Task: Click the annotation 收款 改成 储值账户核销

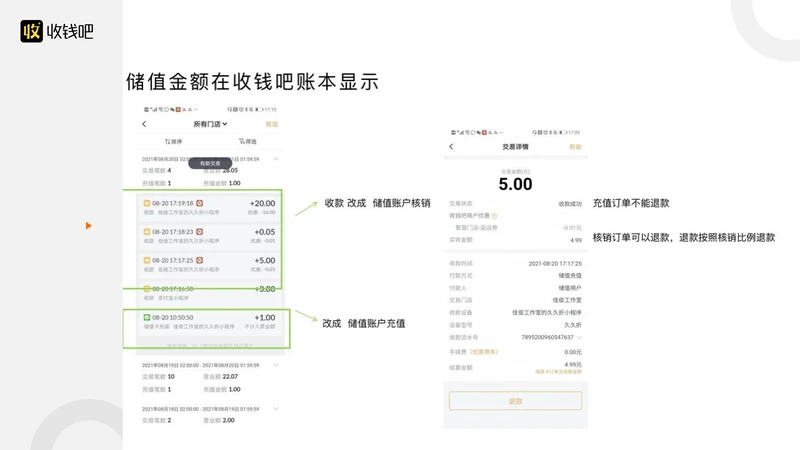Action: [x=378, y=203]
